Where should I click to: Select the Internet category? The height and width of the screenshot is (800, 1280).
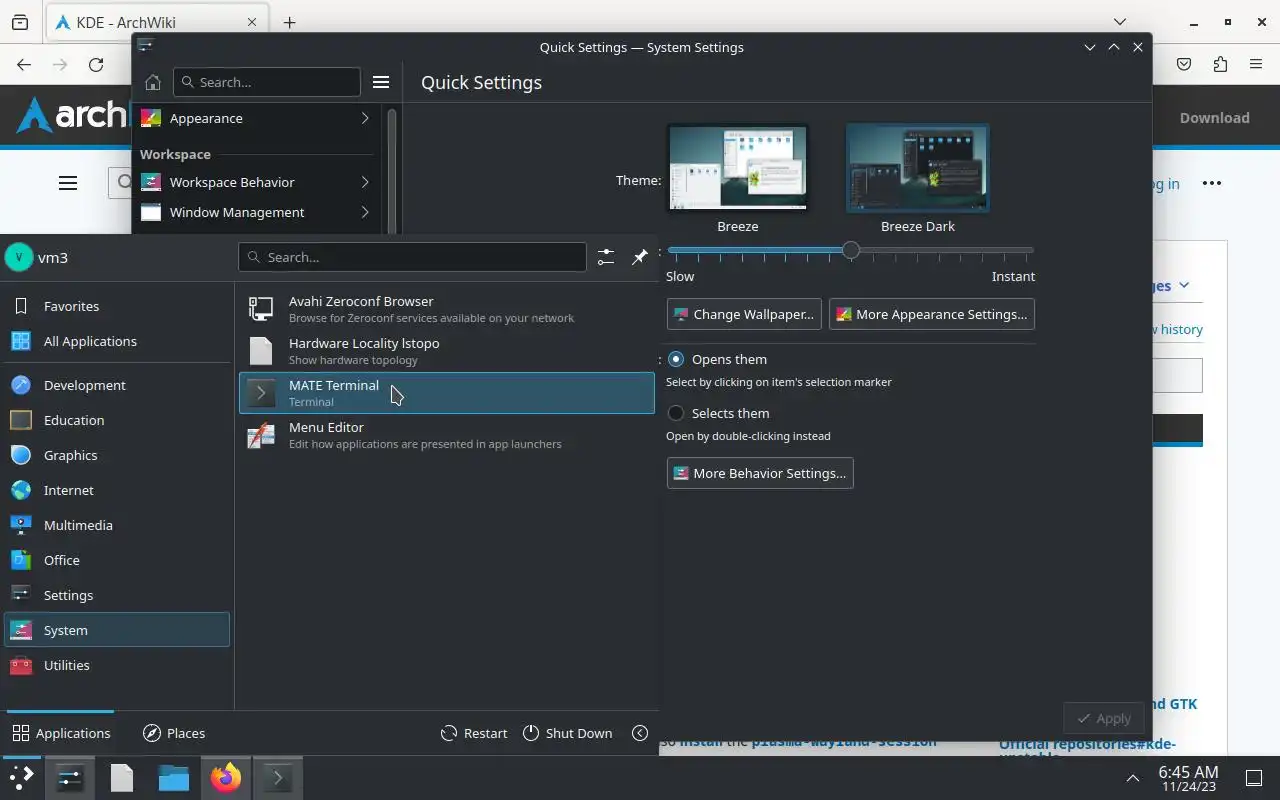(x=117, y=490)
